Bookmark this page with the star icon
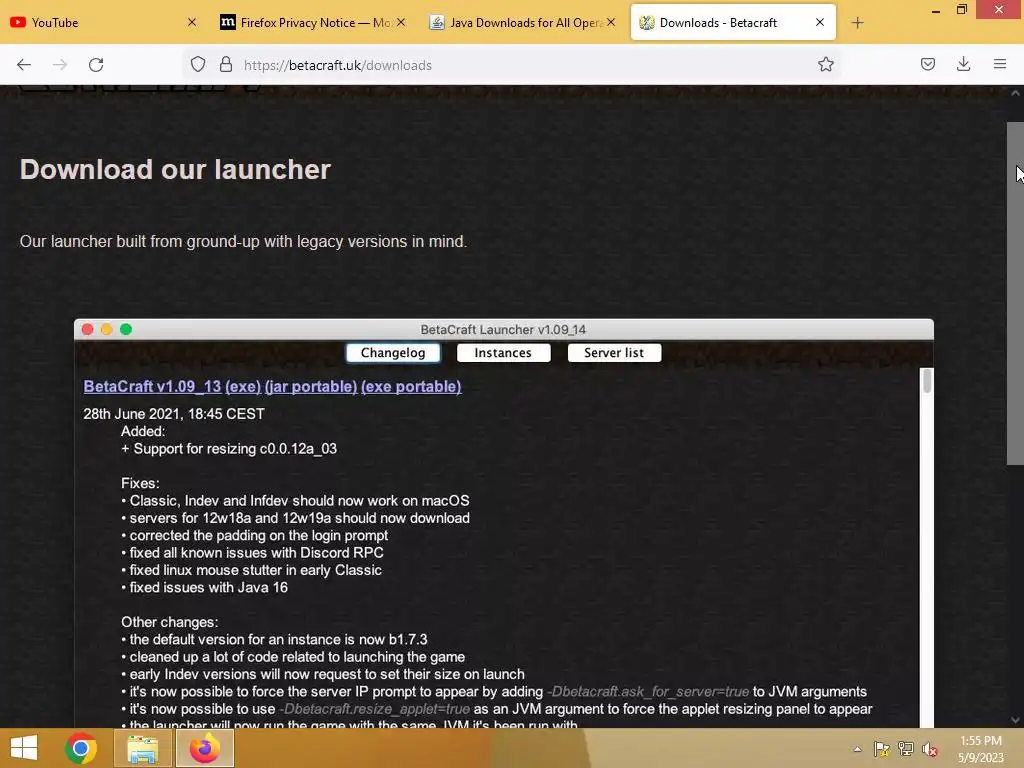 click(x=825, y=64)
